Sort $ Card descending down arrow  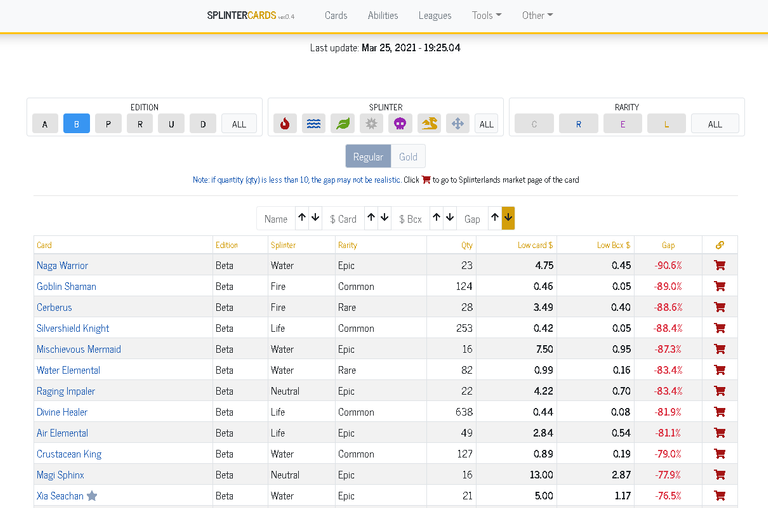click(384, 218)
